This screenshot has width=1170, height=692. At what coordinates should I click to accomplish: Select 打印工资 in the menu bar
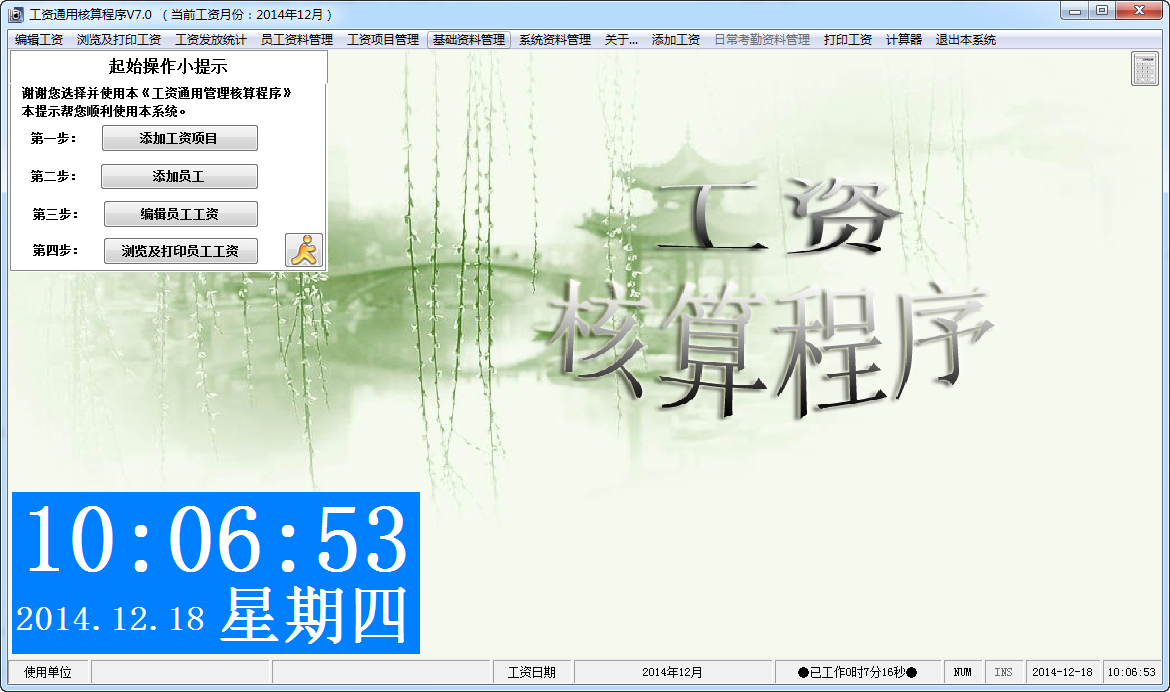pyautogui.click(x=847, y=40)
